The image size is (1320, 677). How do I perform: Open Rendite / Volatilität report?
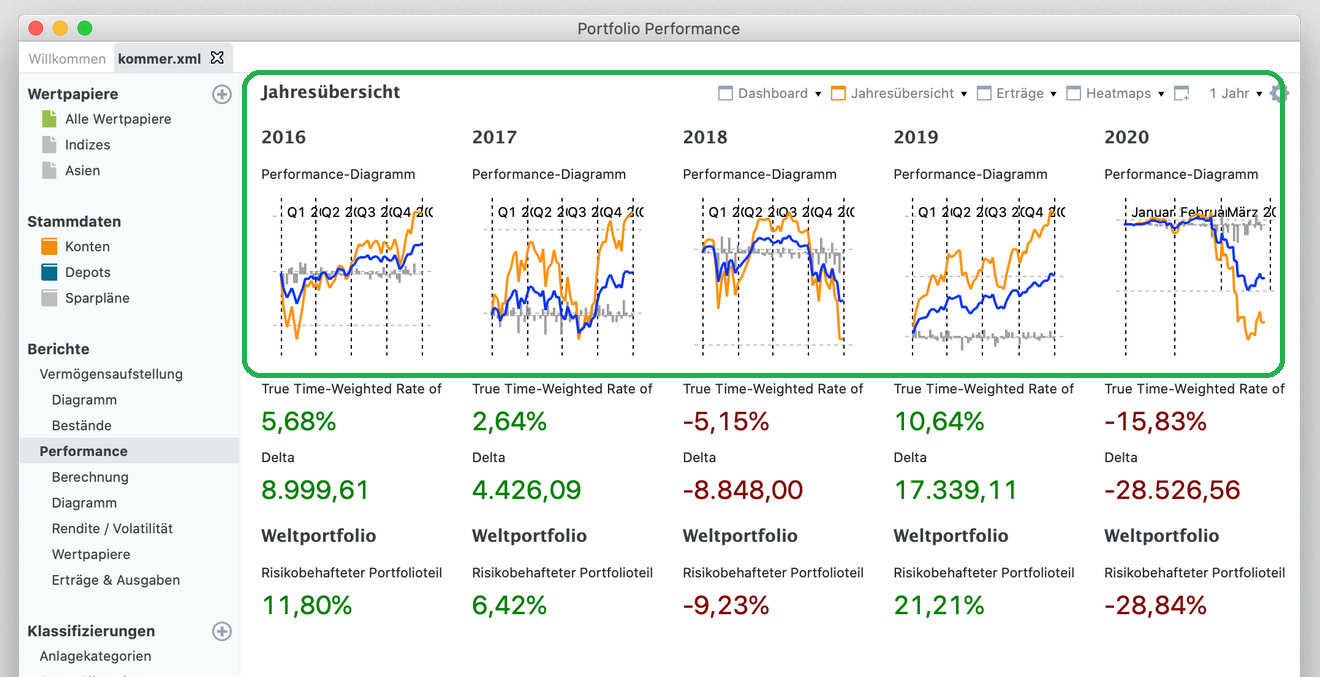112,528
